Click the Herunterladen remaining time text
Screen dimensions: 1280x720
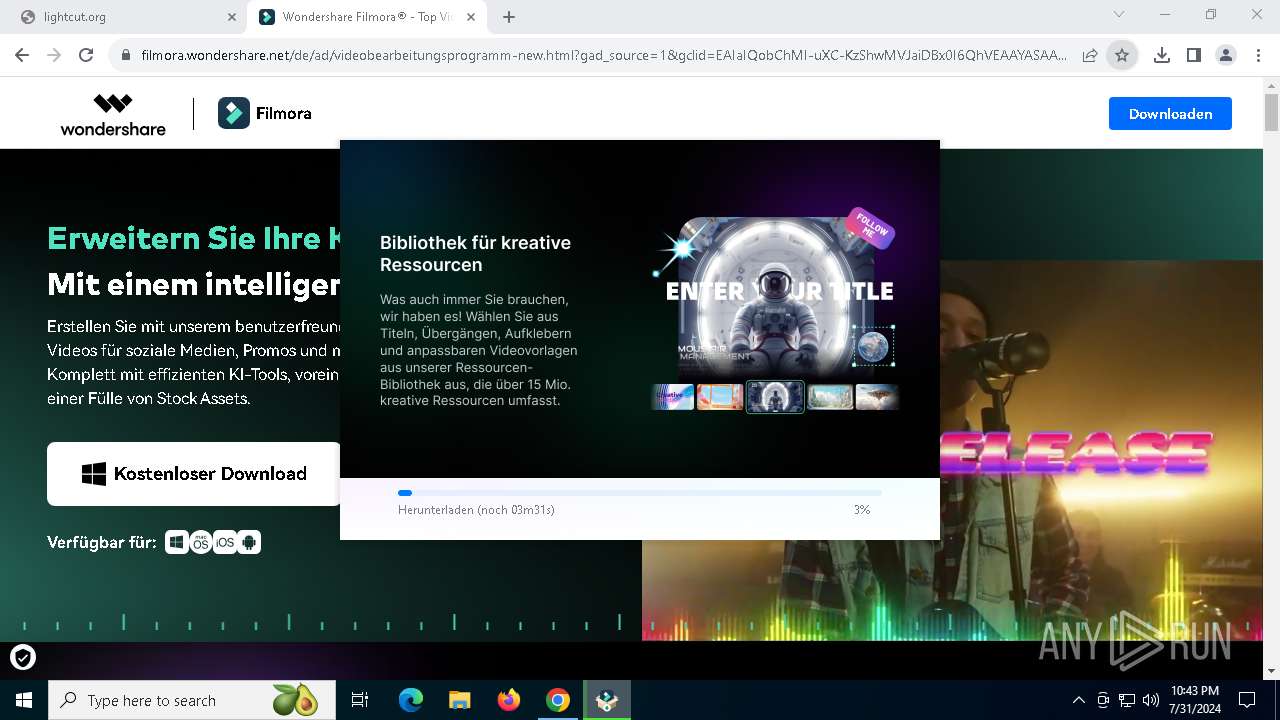(476, 510)
